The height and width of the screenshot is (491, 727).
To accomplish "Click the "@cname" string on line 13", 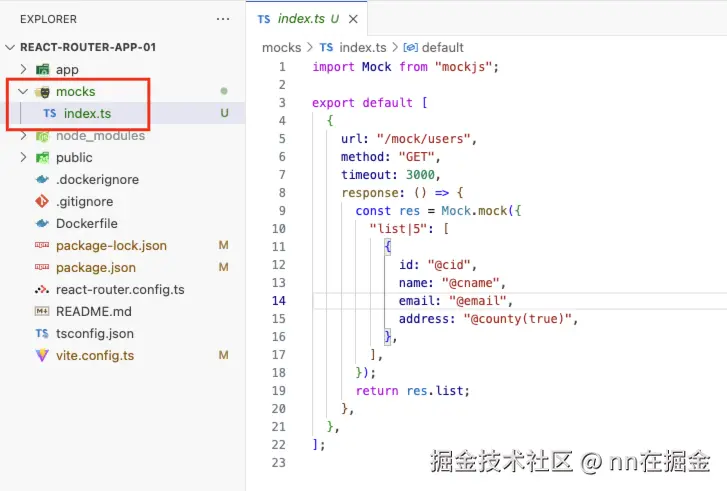I will coord(471,283).
